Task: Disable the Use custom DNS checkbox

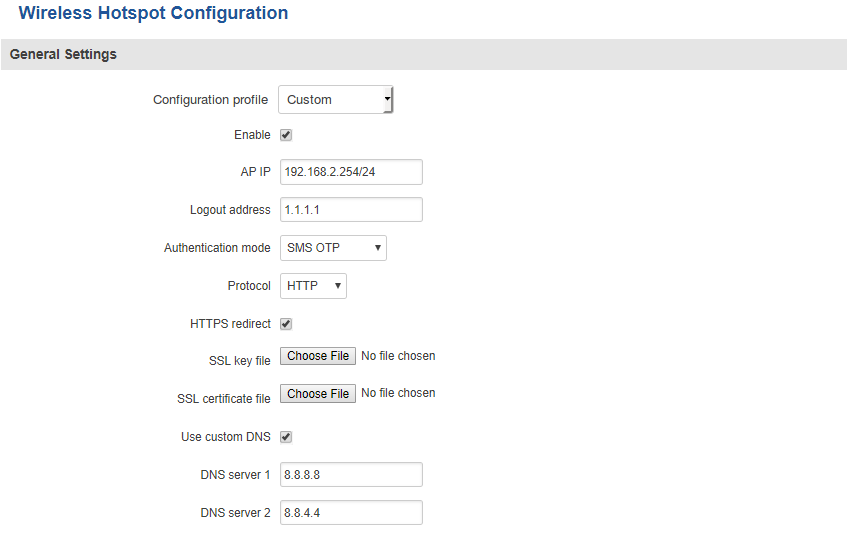Action: point(286,437)
